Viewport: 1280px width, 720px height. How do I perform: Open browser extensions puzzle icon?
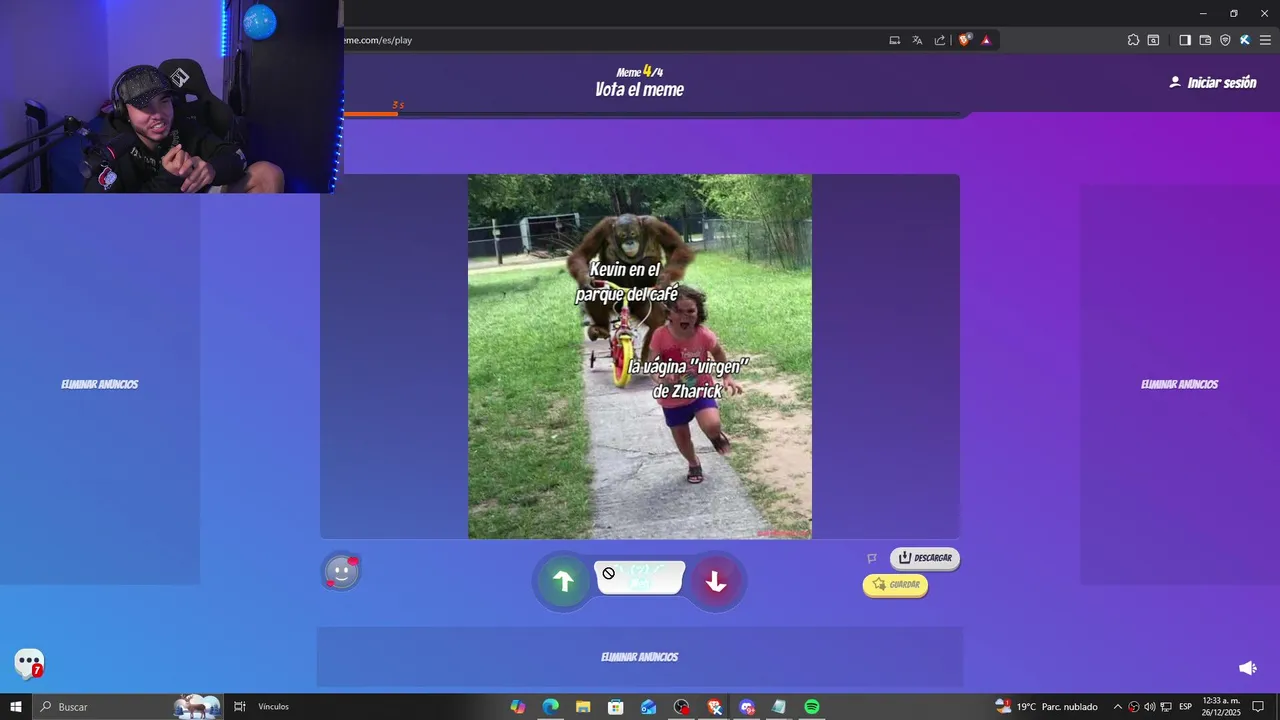click(x=1133, y=40)
